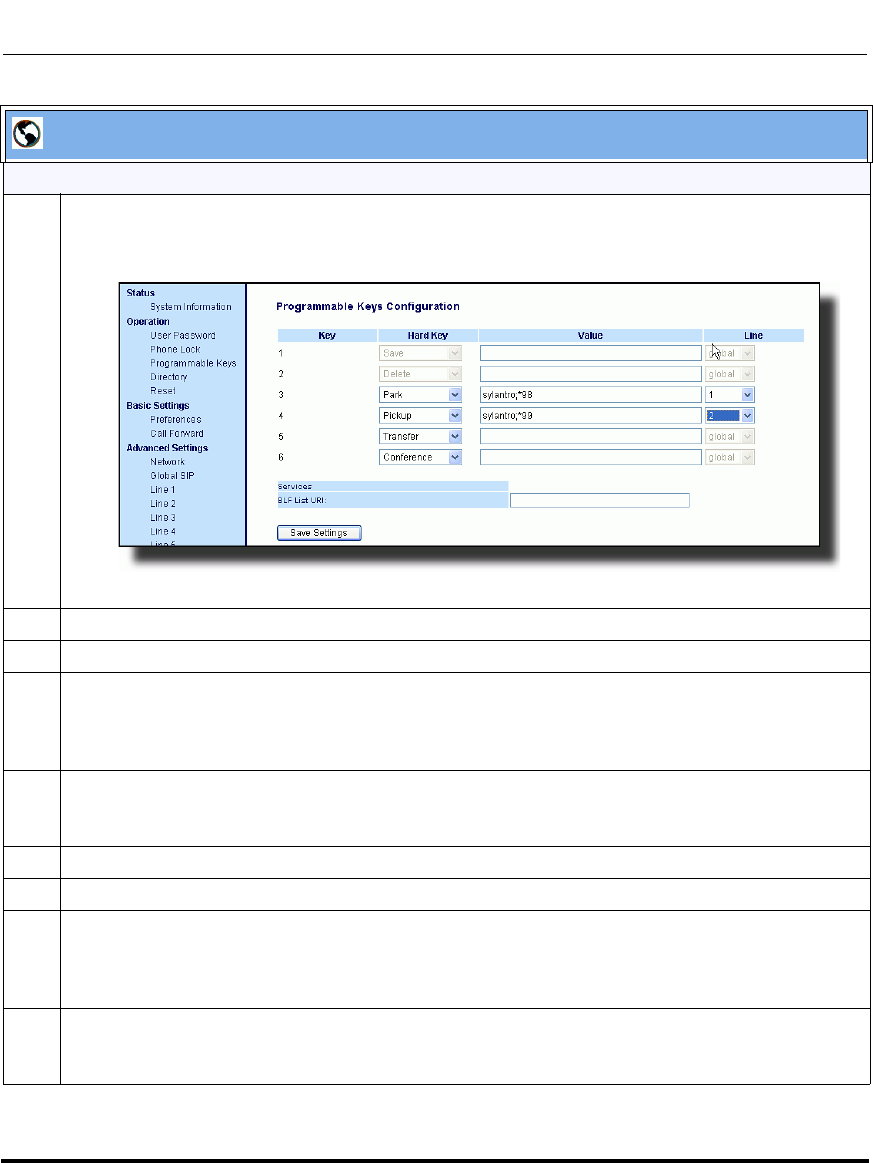Click the Operation section heading
This screenshot has height=1163, width=873.
tap(148, 322)
